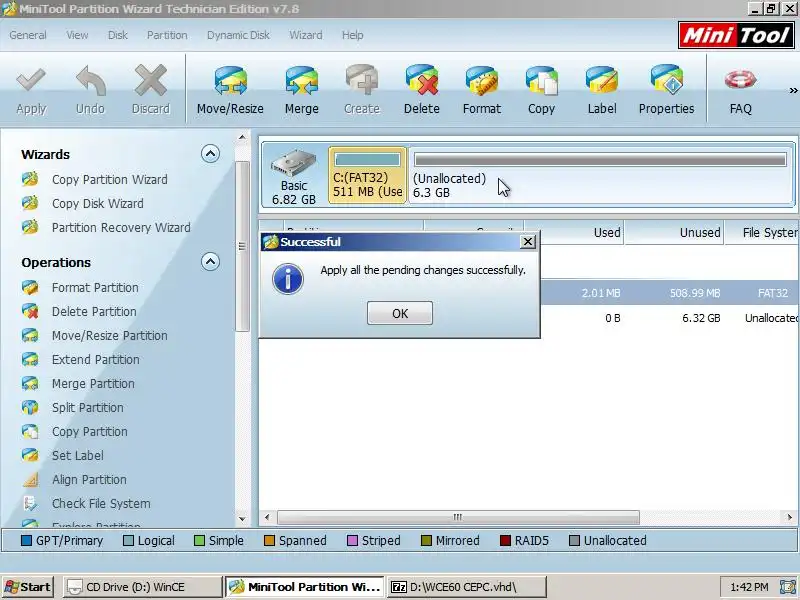Open the Partition menu
Screen dimensions: 800x600
tap(167, 35)
